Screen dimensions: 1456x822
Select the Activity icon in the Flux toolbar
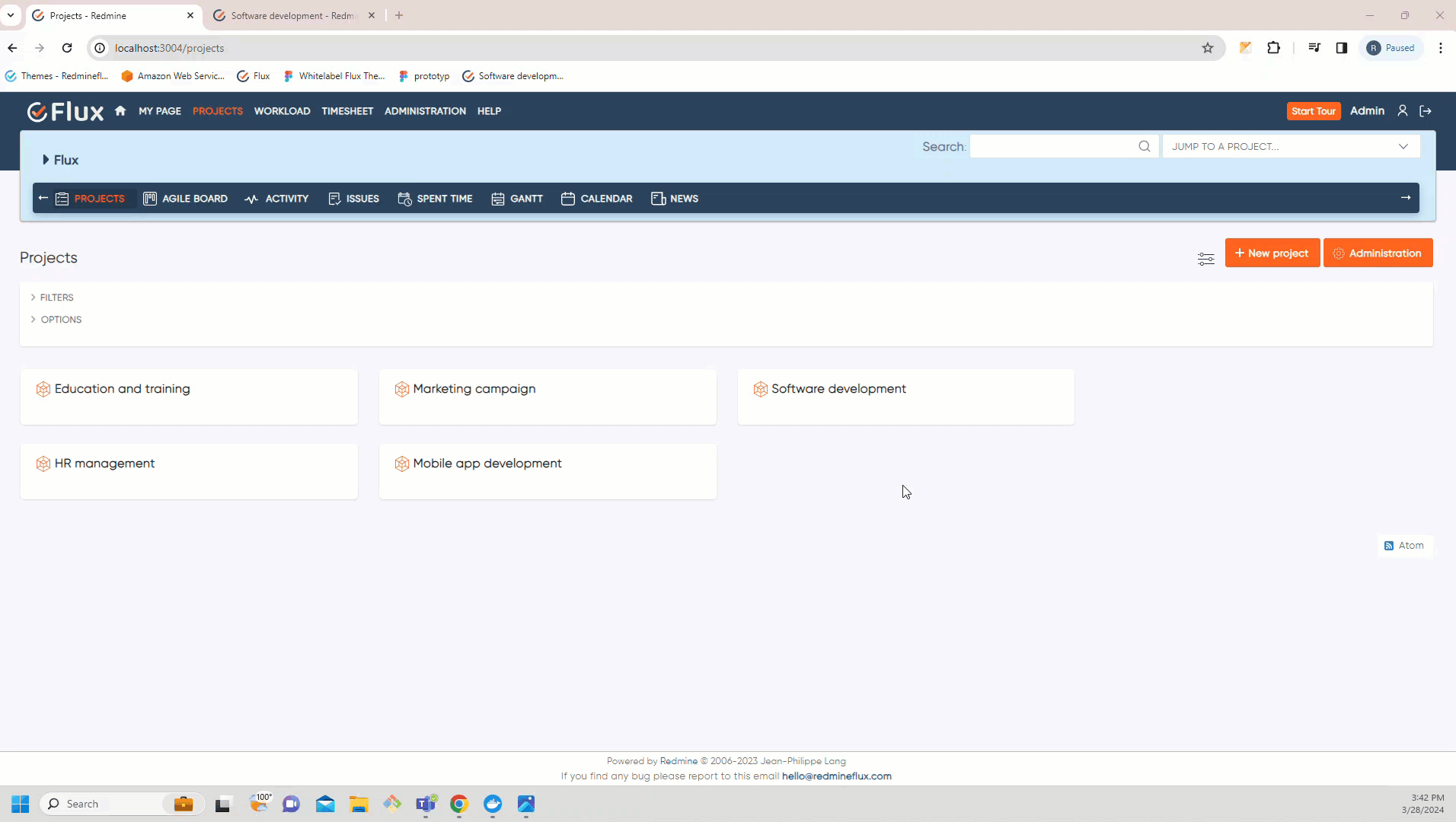[251, 199]
